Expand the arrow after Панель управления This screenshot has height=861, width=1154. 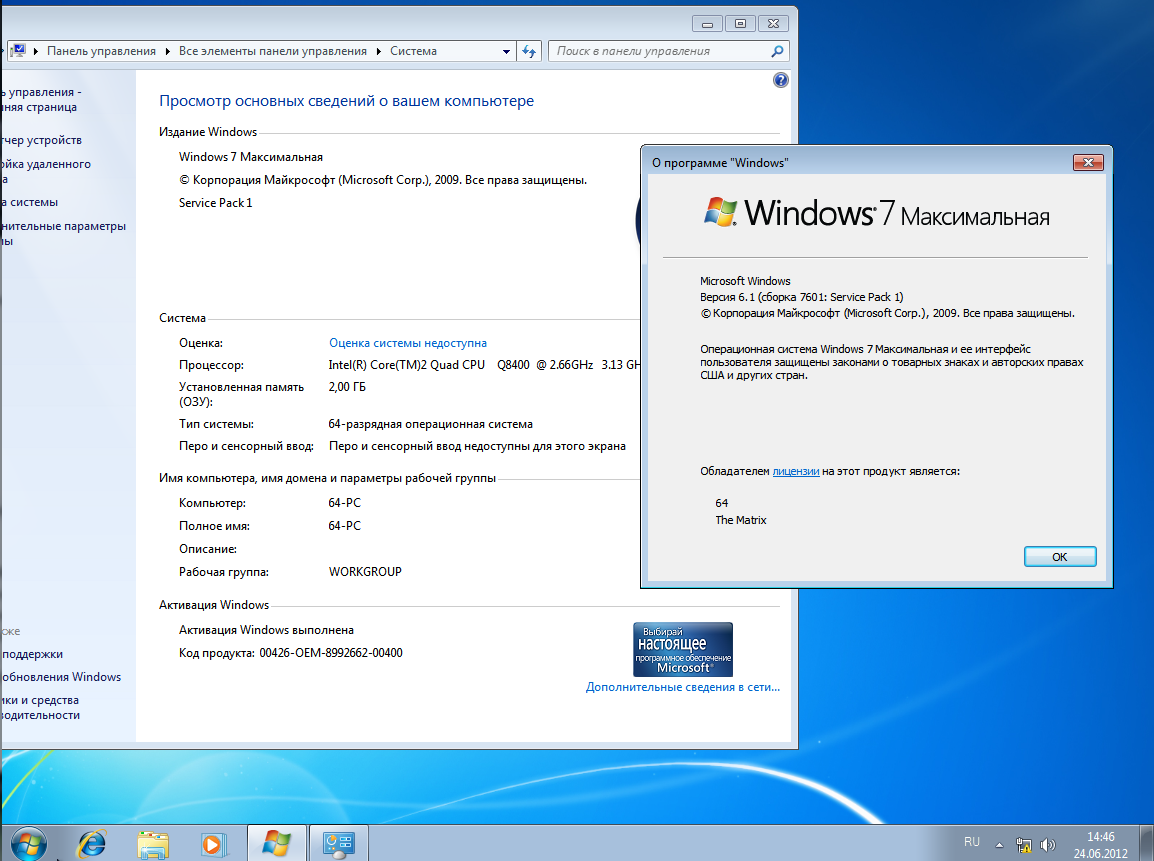168,51
